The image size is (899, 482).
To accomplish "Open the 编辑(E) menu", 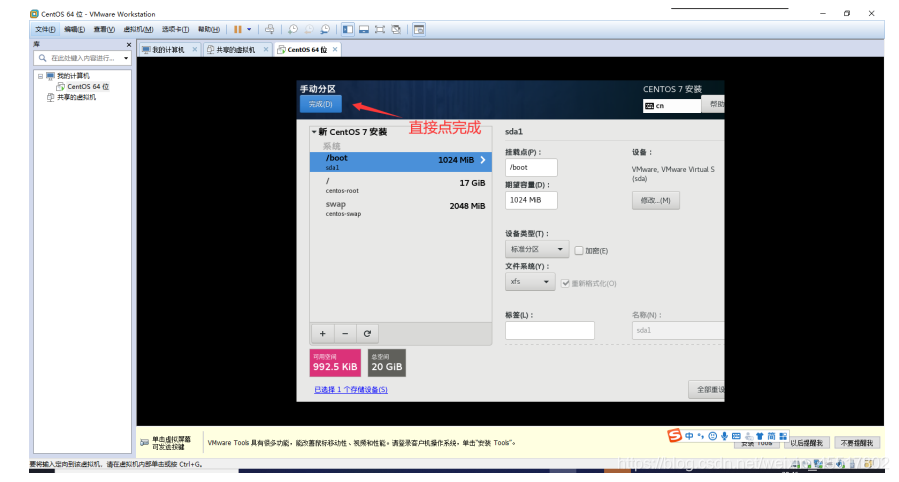I will pyautogui.click(x=75, y=29).
